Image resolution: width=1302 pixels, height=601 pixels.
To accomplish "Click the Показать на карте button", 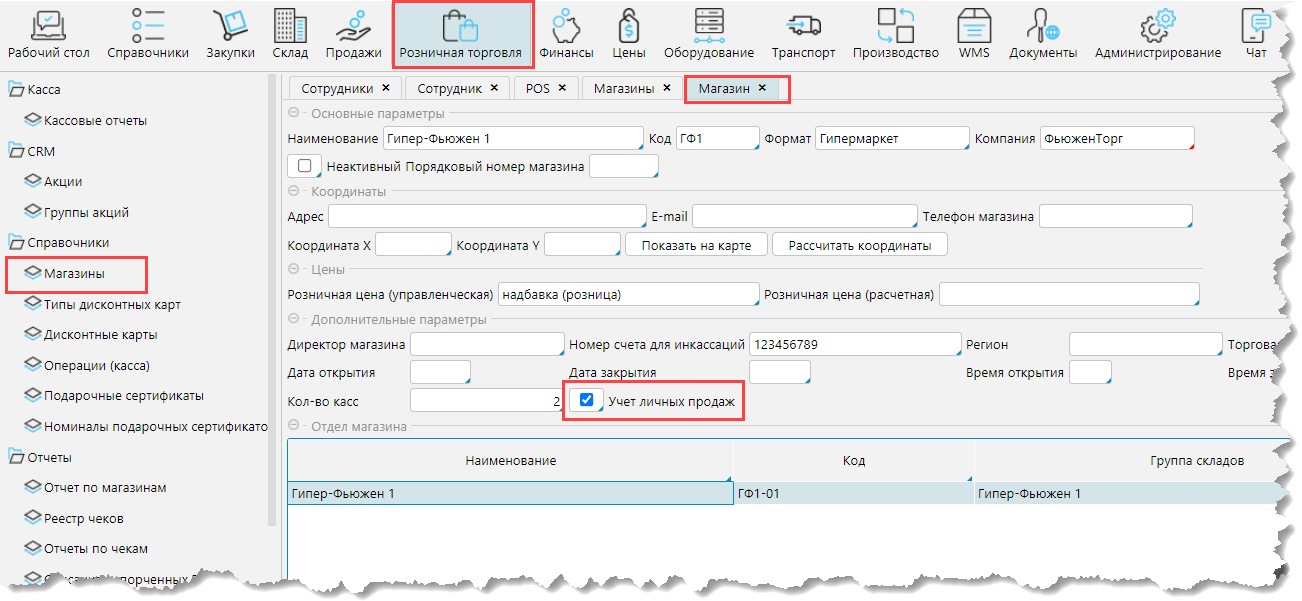I will 696,245.
